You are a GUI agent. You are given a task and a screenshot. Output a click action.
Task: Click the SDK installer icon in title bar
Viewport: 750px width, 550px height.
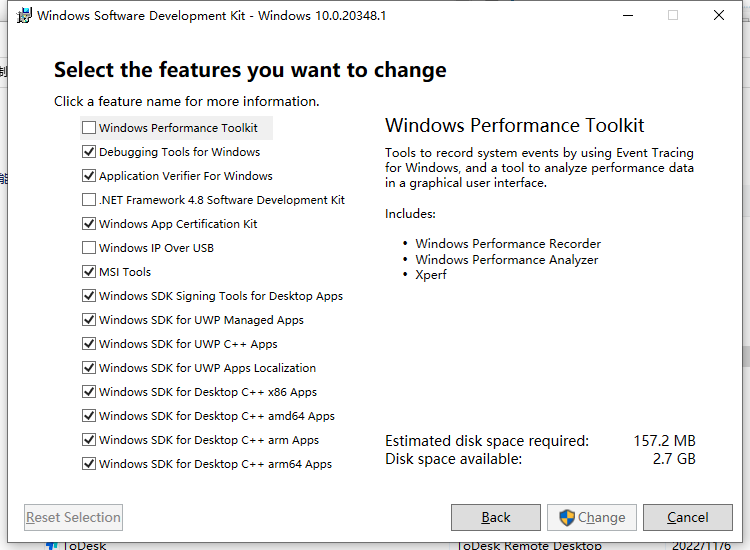pos(24,15)
